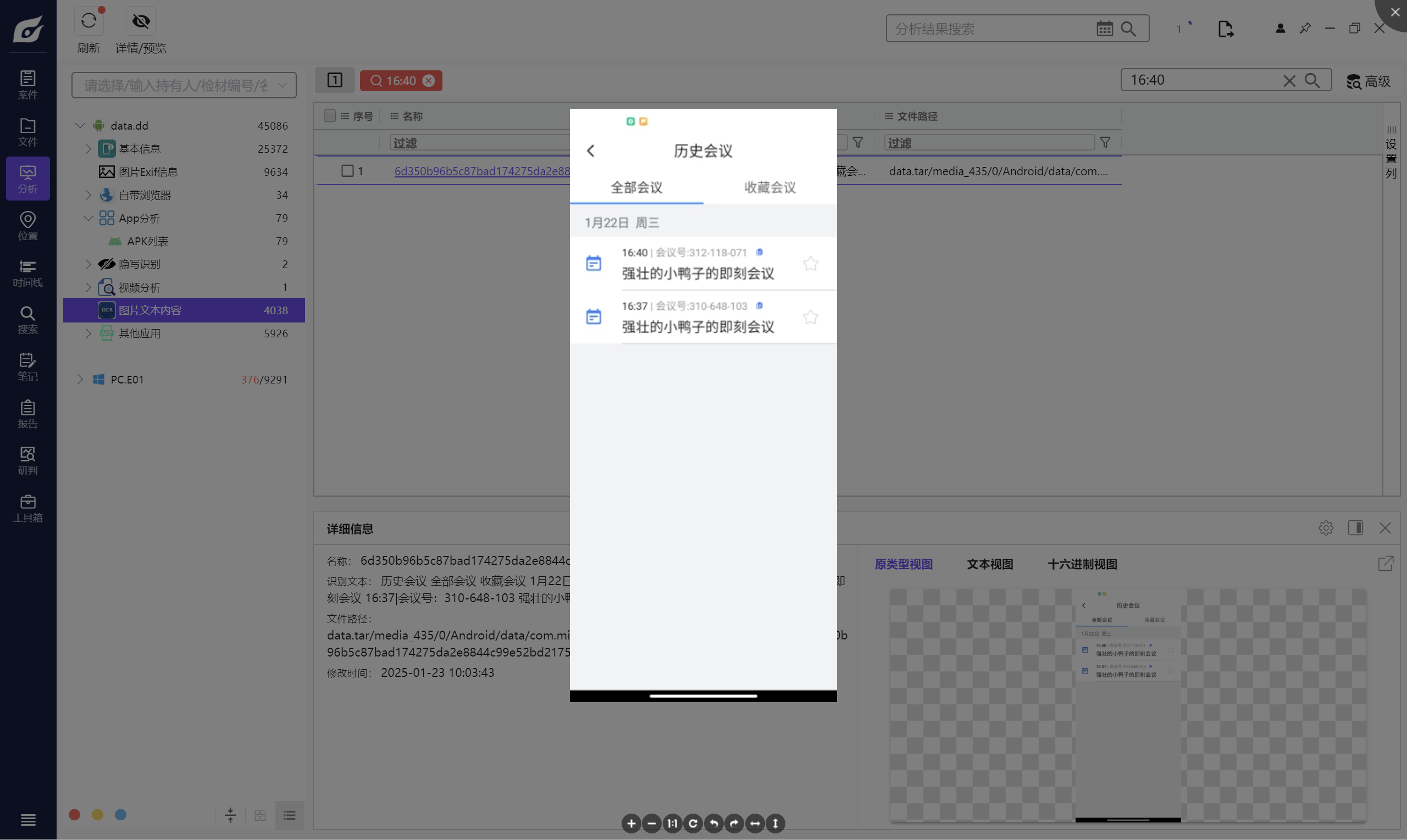Collapse the App分析 tree node
Image resolution: width=1407 pixels, height=840 pixels.
(x=88, y=219)
